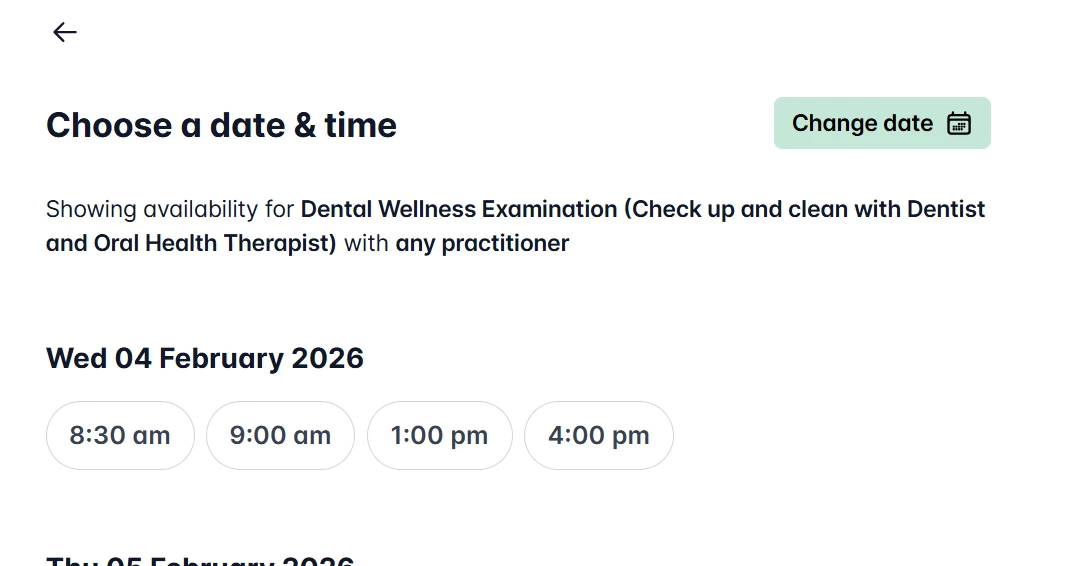Click the 'Choose a date & time' heading
The height and width of the screenshot is (566, 1067).
coord(221,125)
